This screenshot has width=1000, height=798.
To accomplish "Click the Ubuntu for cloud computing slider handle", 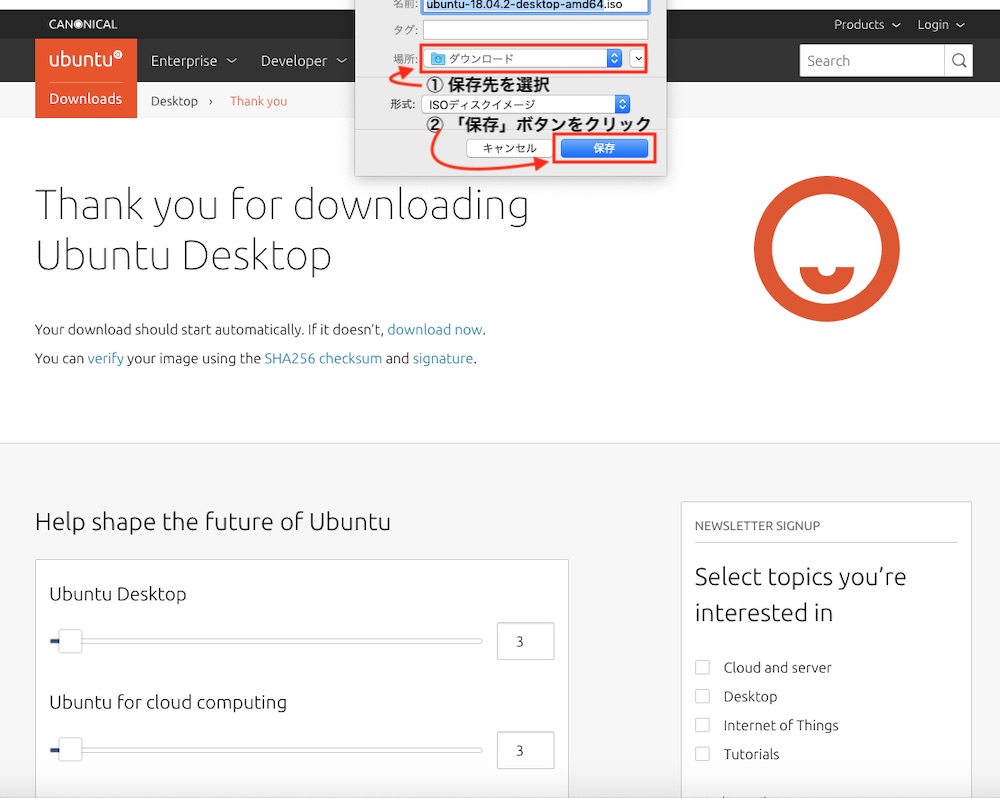I will 70,750.
